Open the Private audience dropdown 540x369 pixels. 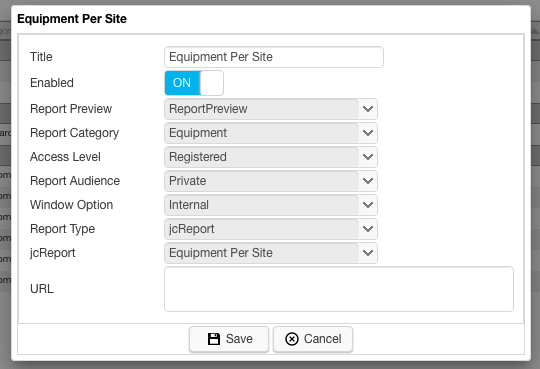(x=271, y=181)
